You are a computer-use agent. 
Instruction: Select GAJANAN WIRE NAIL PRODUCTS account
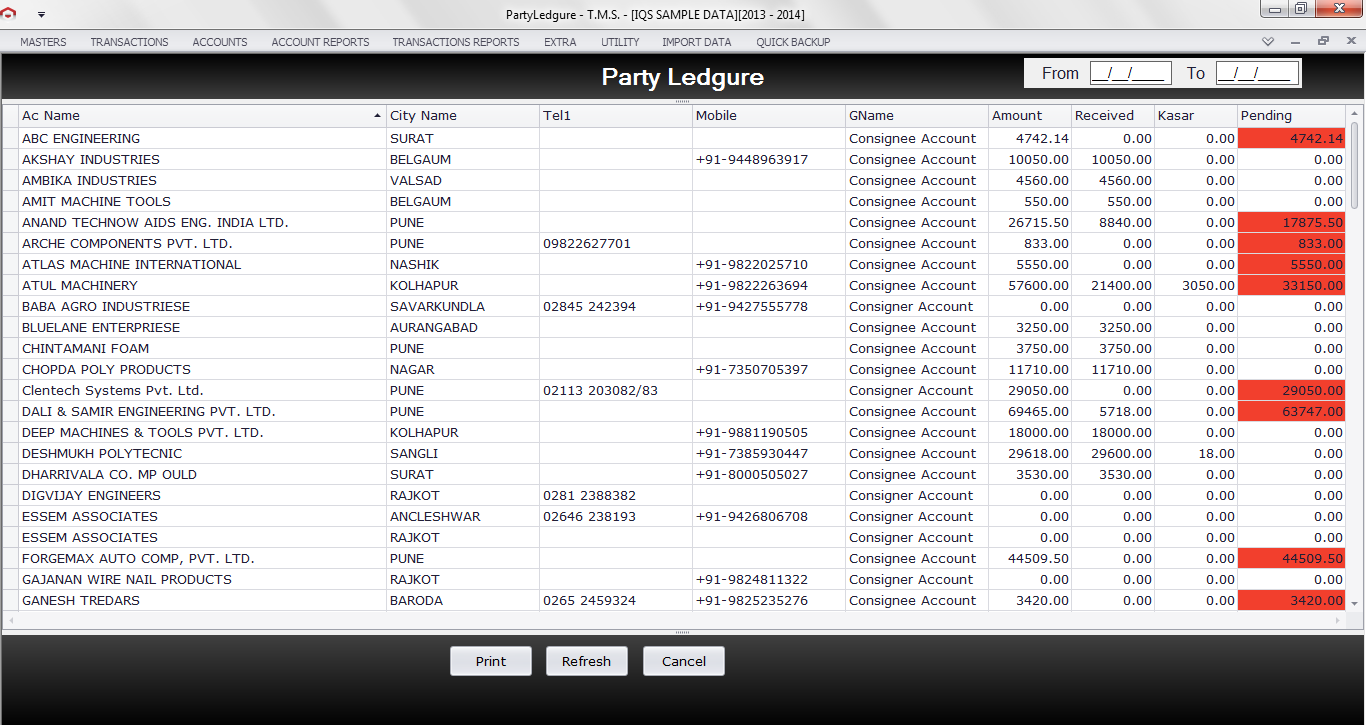pyautogui.click(x=126, y=579)
